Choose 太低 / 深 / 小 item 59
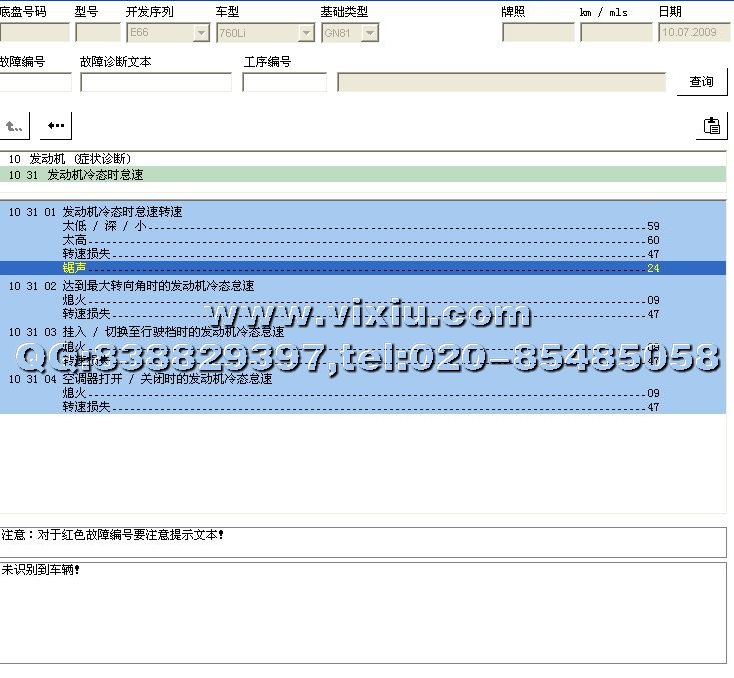Viewport: 734px width, 678px height. click(105, 226)
